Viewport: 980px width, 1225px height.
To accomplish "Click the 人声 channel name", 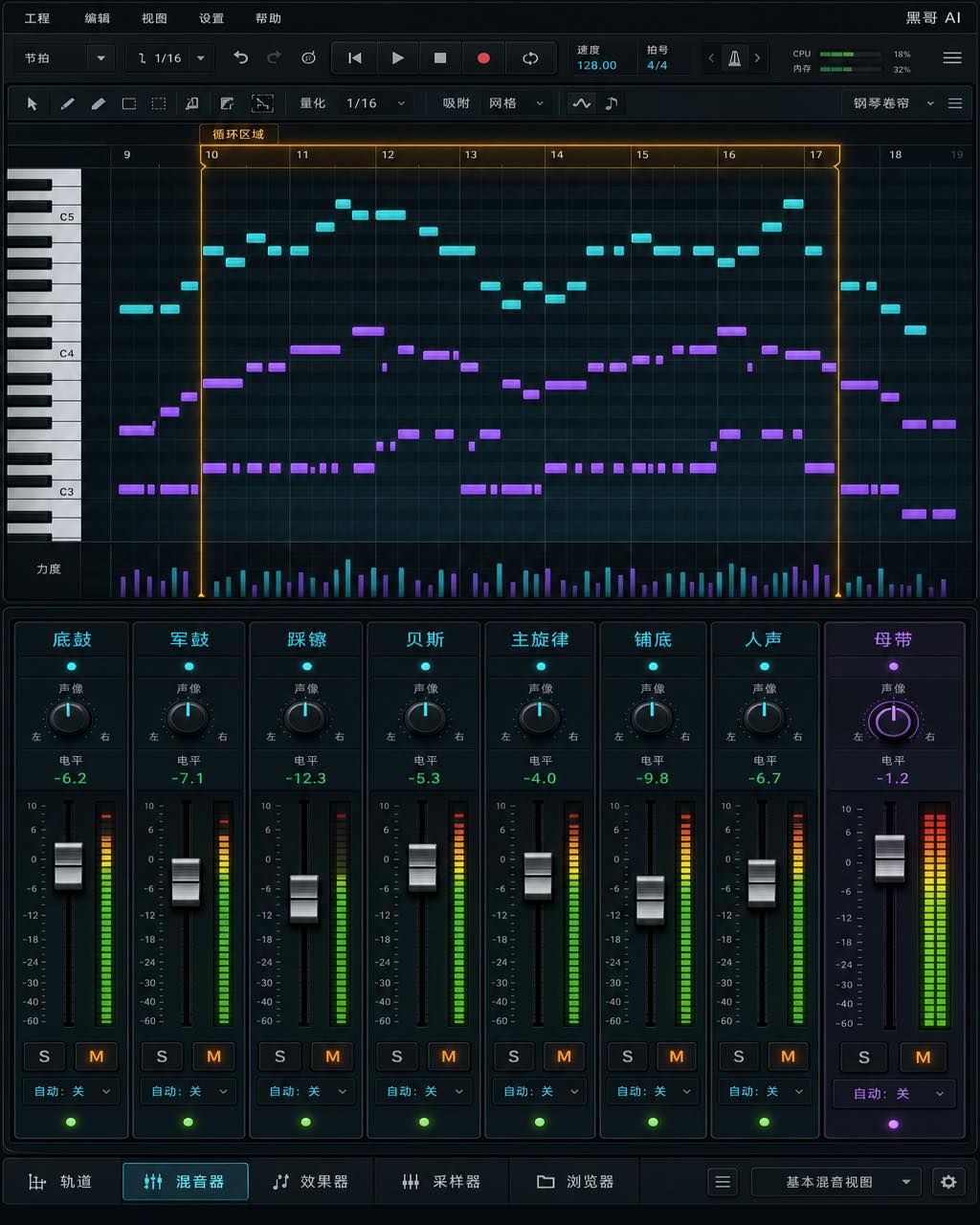I will [x=764, y=639].
